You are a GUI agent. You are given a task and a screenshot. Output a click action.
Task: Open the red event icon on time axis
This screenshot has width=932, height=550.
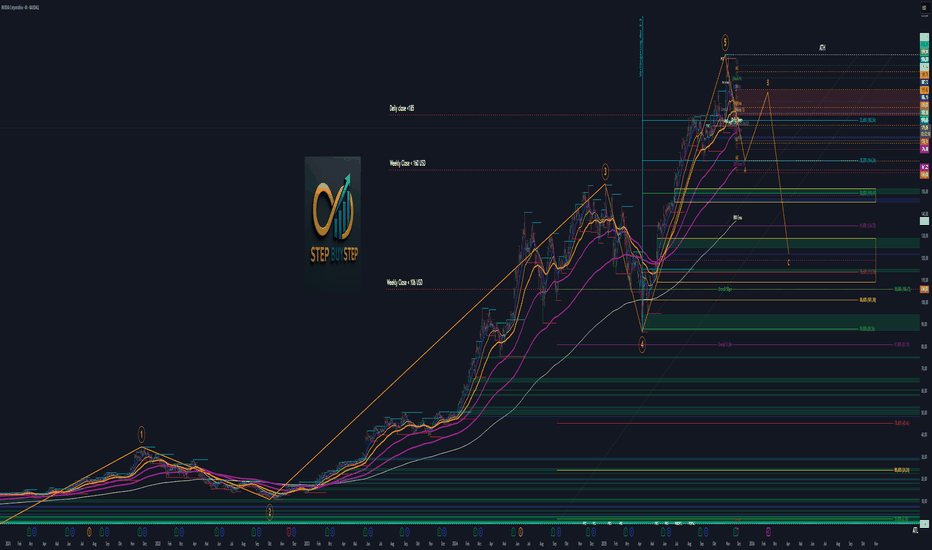click(289, 532)
